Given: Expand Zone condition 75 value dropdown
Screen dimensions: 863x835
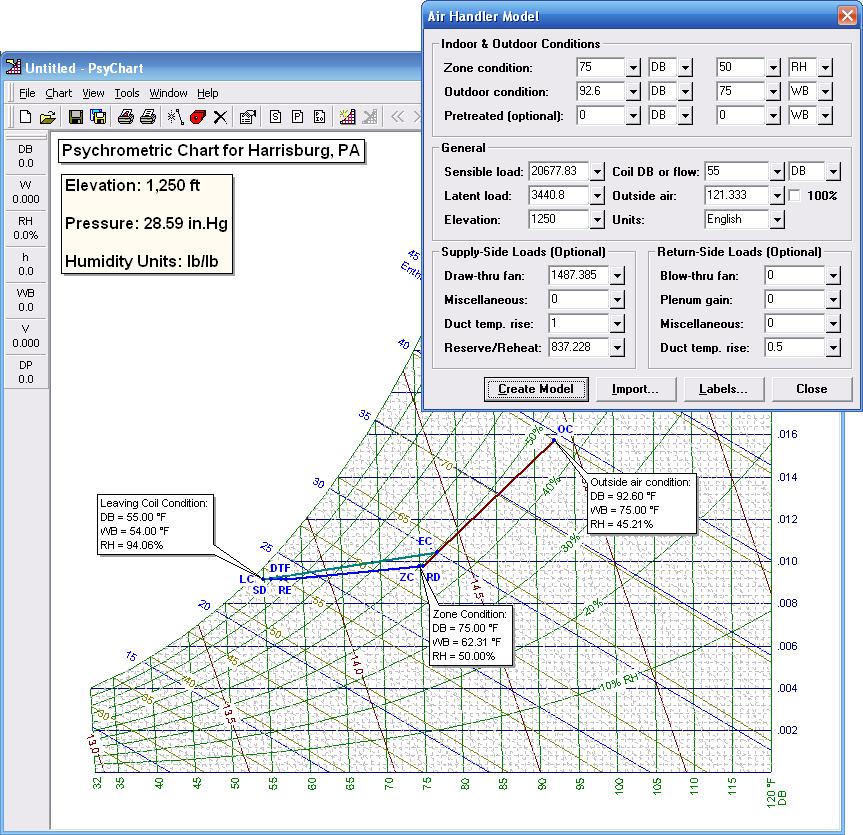Looking at the screenshot, I should tap(633, 68).
